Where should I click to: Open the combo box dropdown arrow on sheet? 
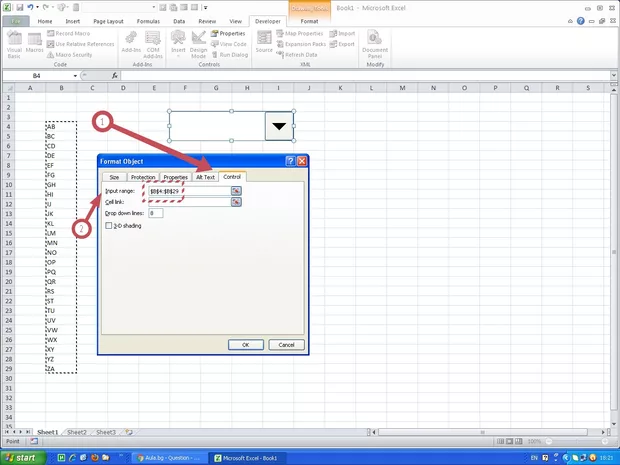(279, 126)
